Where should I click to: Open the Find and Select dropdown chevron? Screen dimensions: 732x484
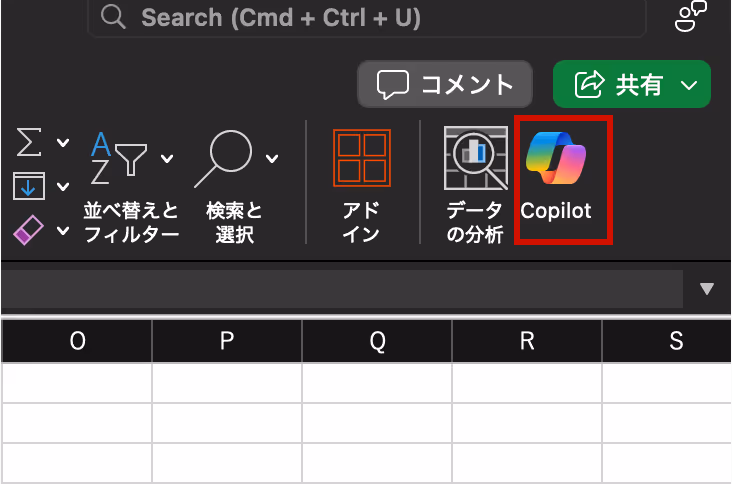pyautogui.click(x=272, y=159)
